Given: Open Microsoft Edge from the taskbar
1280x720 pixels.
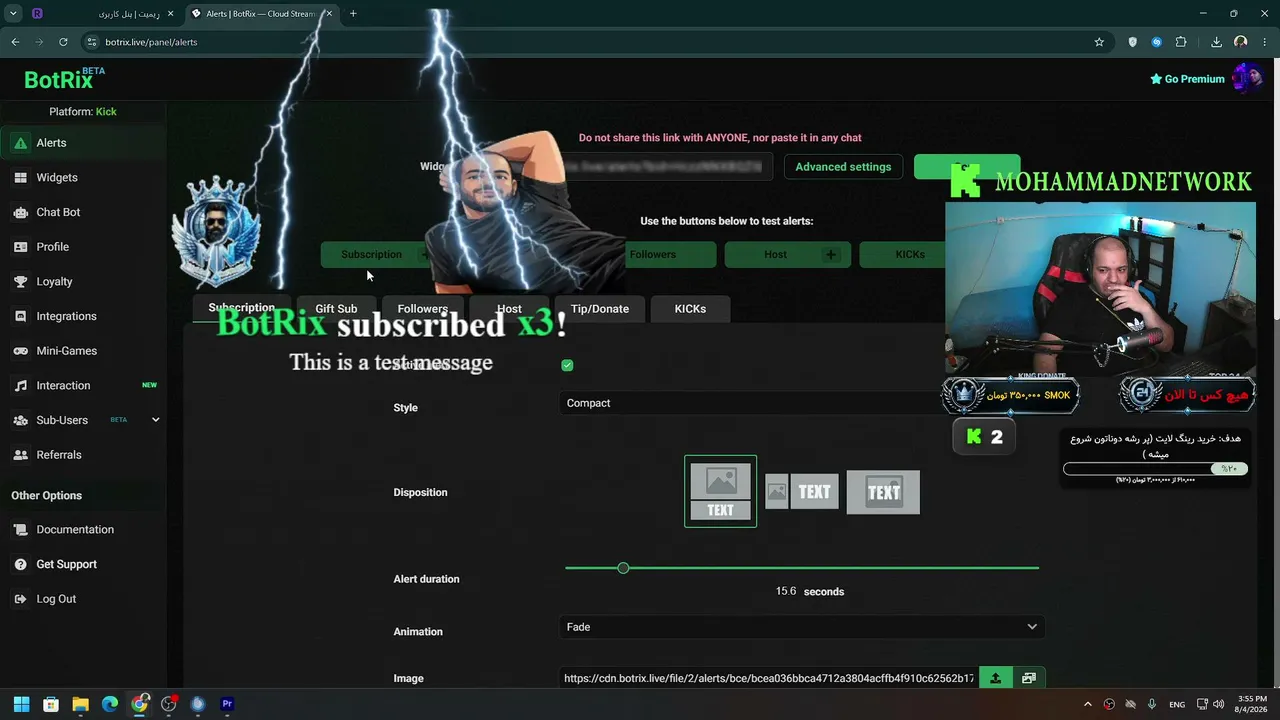Looking at the screenshot, I should pos(110,704).
